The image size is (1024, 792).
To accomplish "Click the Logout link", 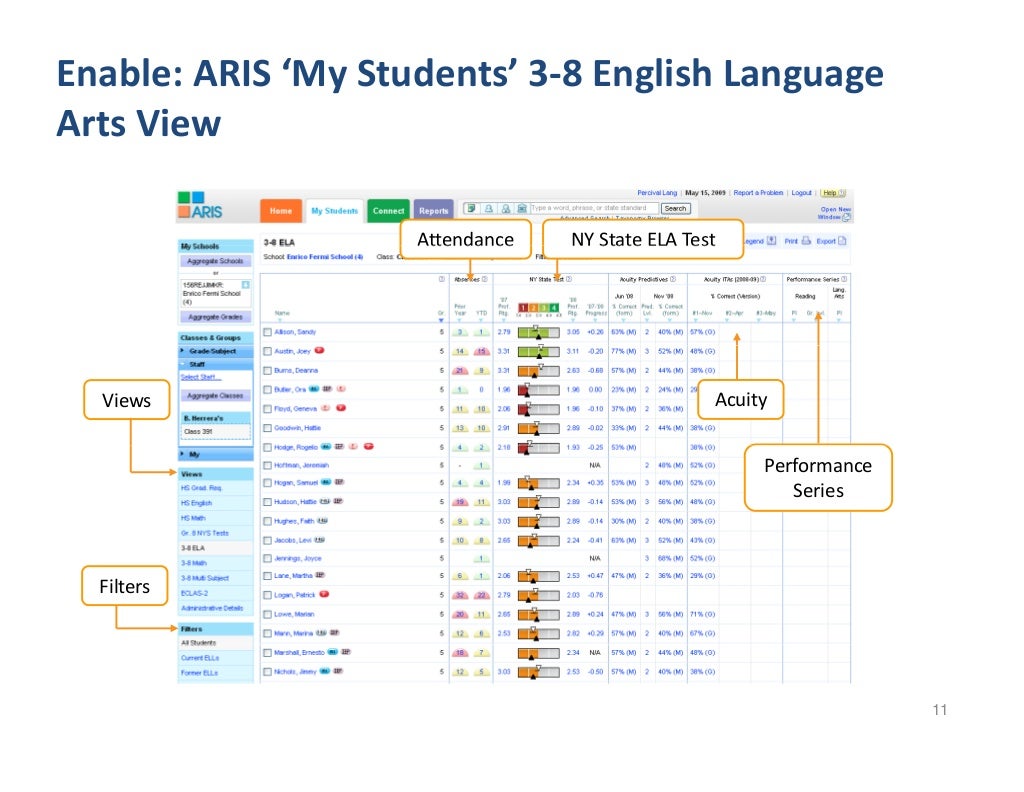I will [801, 193].
